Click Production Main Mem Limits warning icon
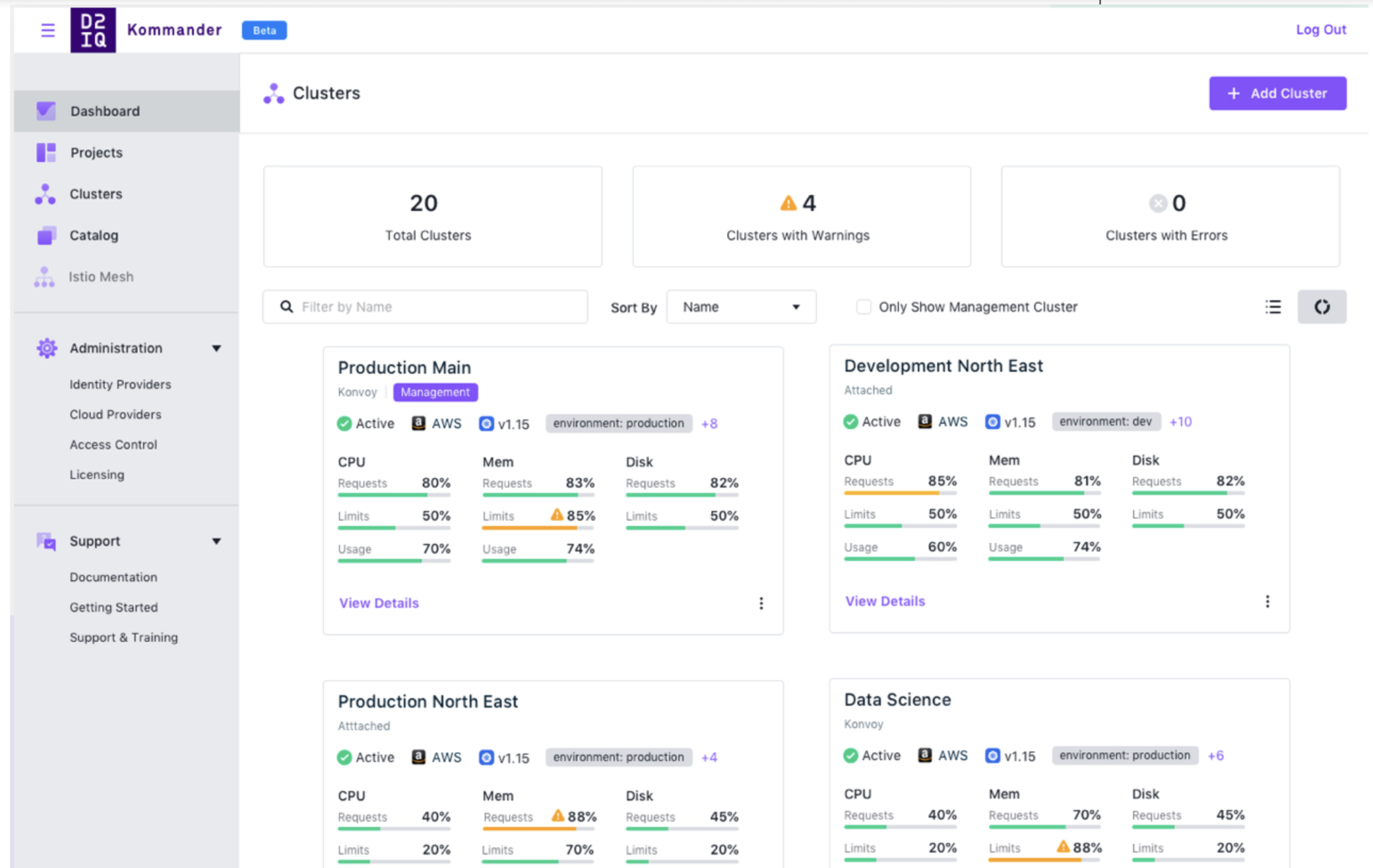This screenshot has width=1373, height=868. coord(556,514)
